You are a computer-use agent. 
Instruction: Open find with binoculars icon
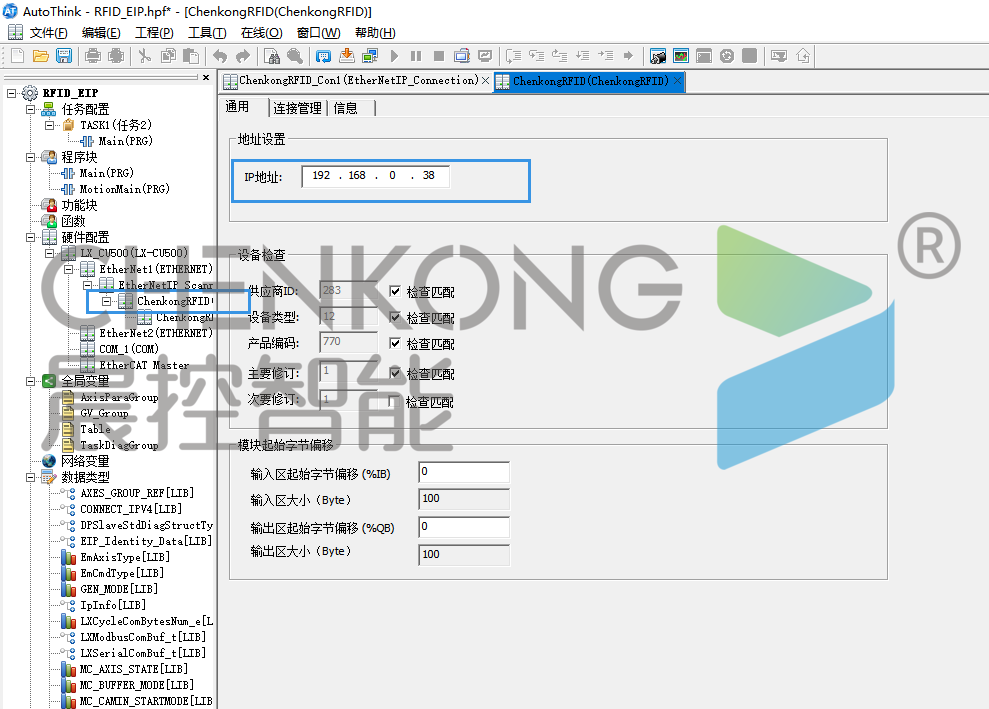click(x=272, y=56)
